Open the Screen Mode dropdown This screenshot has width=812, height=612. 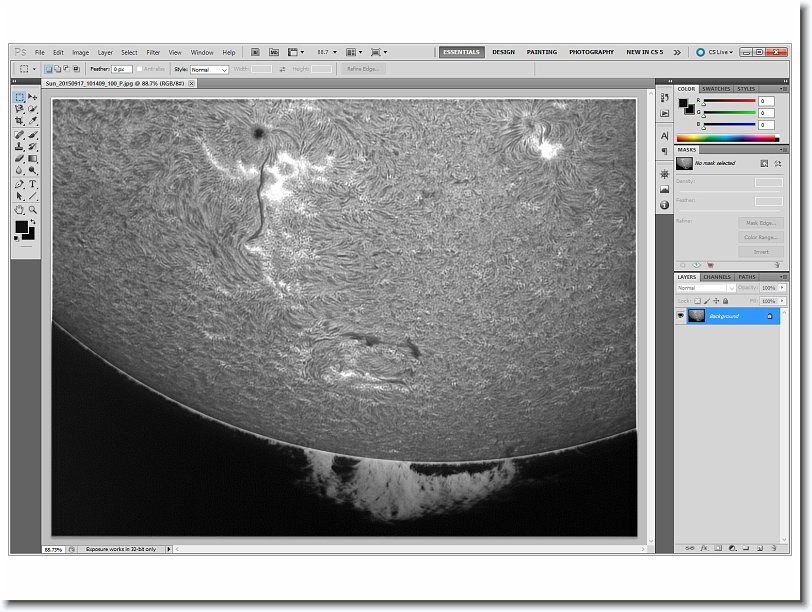[379, 52]
